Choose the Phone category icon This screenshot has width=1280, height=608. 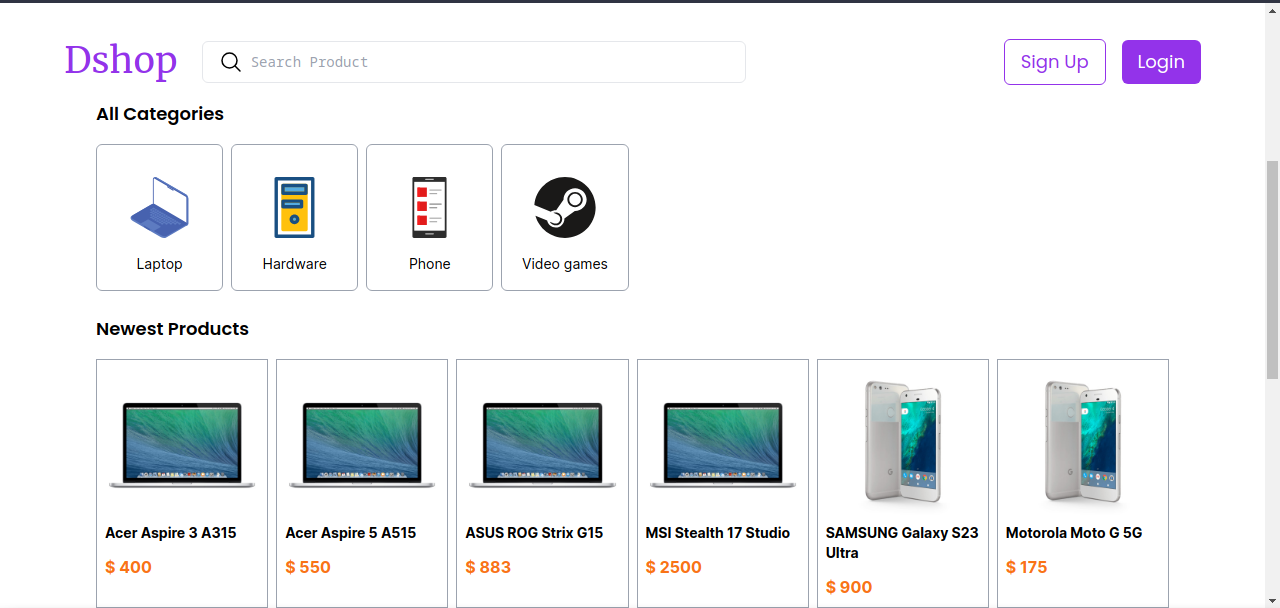(x=429, y=207)
